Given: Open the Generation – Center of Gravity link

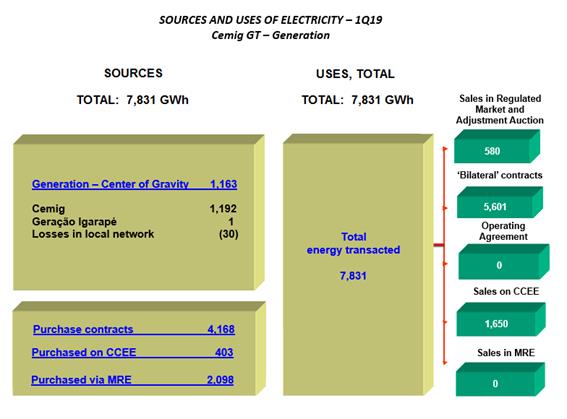Looking at the screenshot, I should [x=135, y=184].
